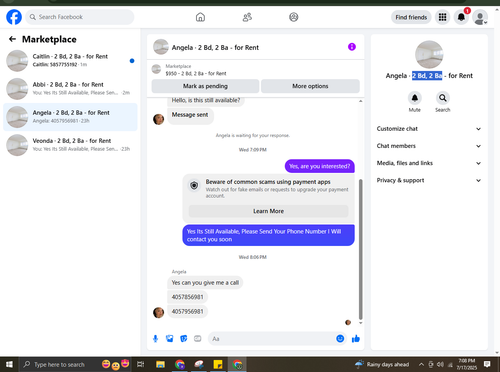
Task: Open Caitlin's rental conversation
Action: 70,61
